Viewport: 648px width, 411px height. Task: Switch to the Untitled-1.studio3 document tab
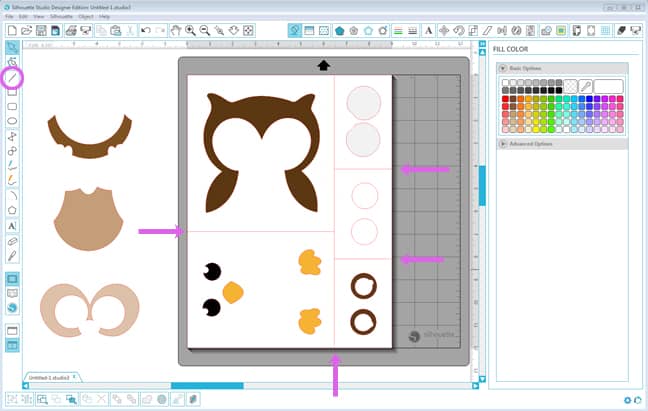[x=48, y=377]
